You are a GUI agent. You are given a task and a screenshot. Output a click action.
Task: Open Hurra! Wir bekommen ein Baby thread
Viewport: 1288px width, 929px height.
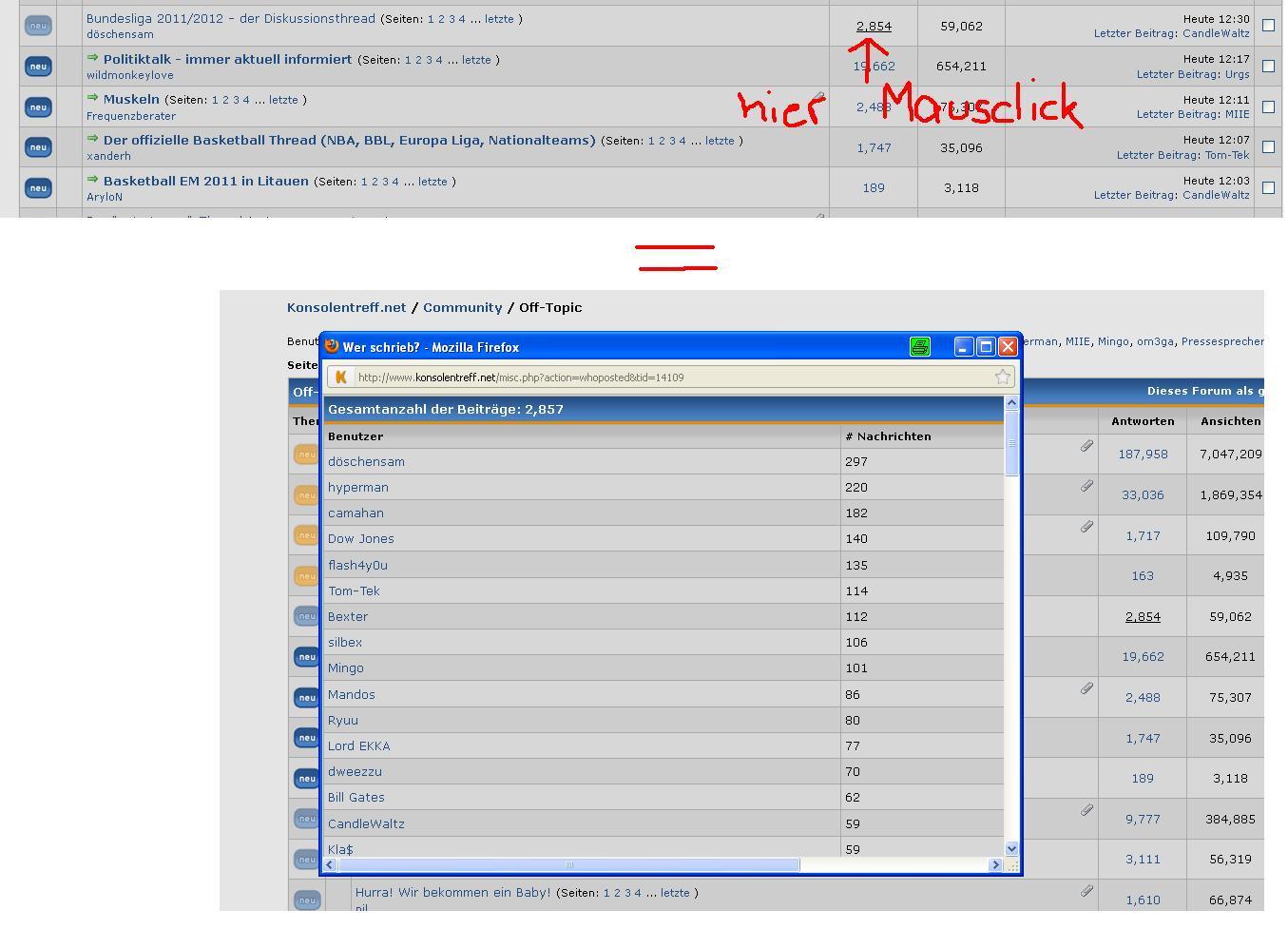[x=453, y=892]
